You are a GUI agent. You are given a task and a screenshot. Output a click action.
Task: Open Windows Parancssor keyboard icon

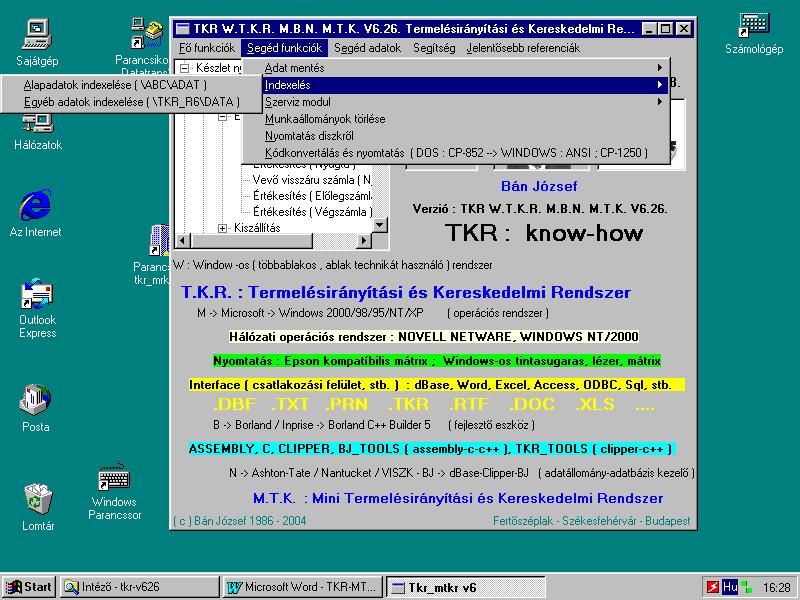[x=114, y=491]
